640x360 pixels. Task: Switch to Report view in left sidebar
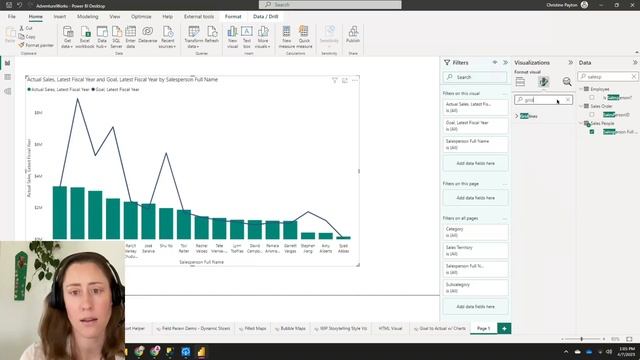(7, 63)
